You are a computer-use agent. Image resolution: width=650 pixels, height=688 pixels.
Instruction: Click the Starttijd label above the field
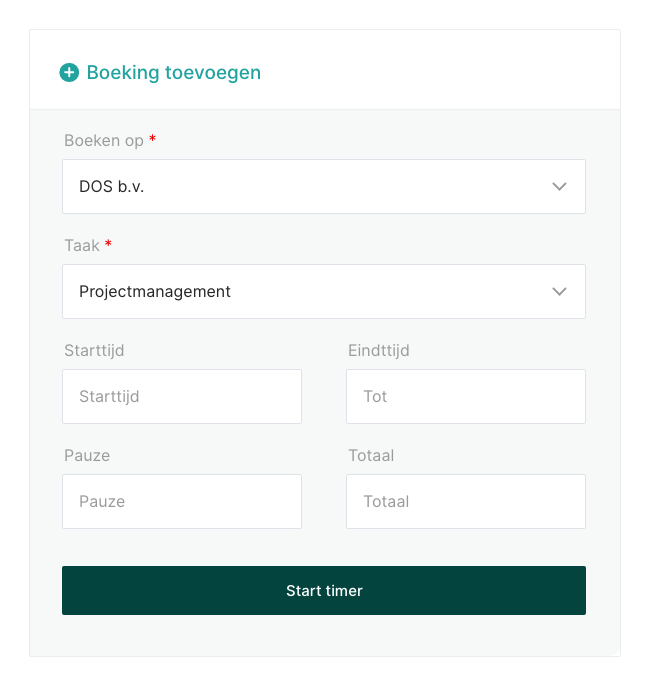pyautogui.click(x=94, y=350)
